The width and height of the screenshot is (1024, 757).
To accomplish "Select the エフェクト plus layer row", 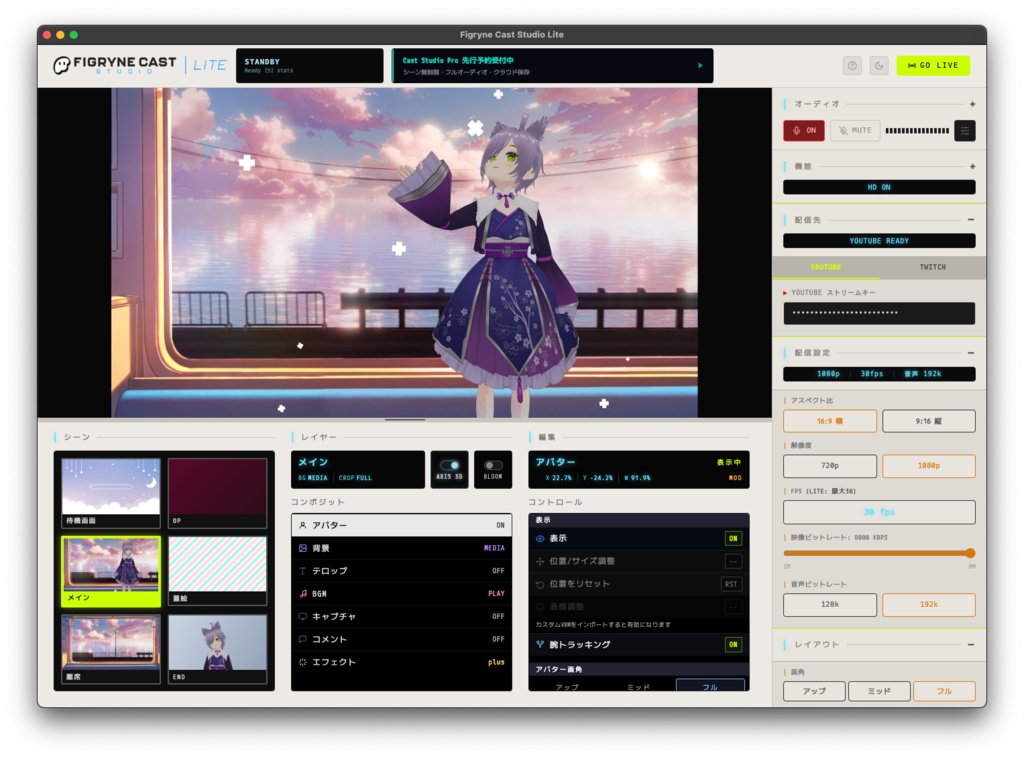I will click(402, 662).
